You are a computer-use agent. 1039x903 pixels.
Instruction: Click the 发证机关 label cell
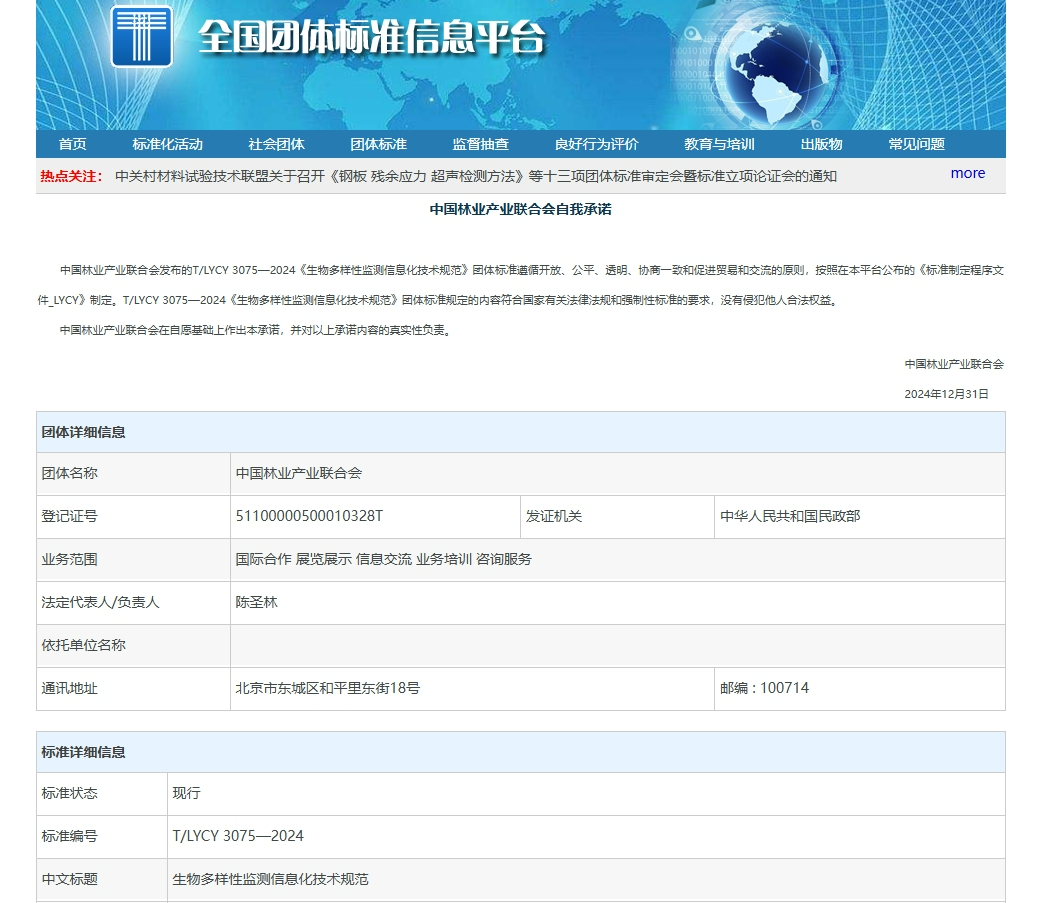[x=617, y=517]
